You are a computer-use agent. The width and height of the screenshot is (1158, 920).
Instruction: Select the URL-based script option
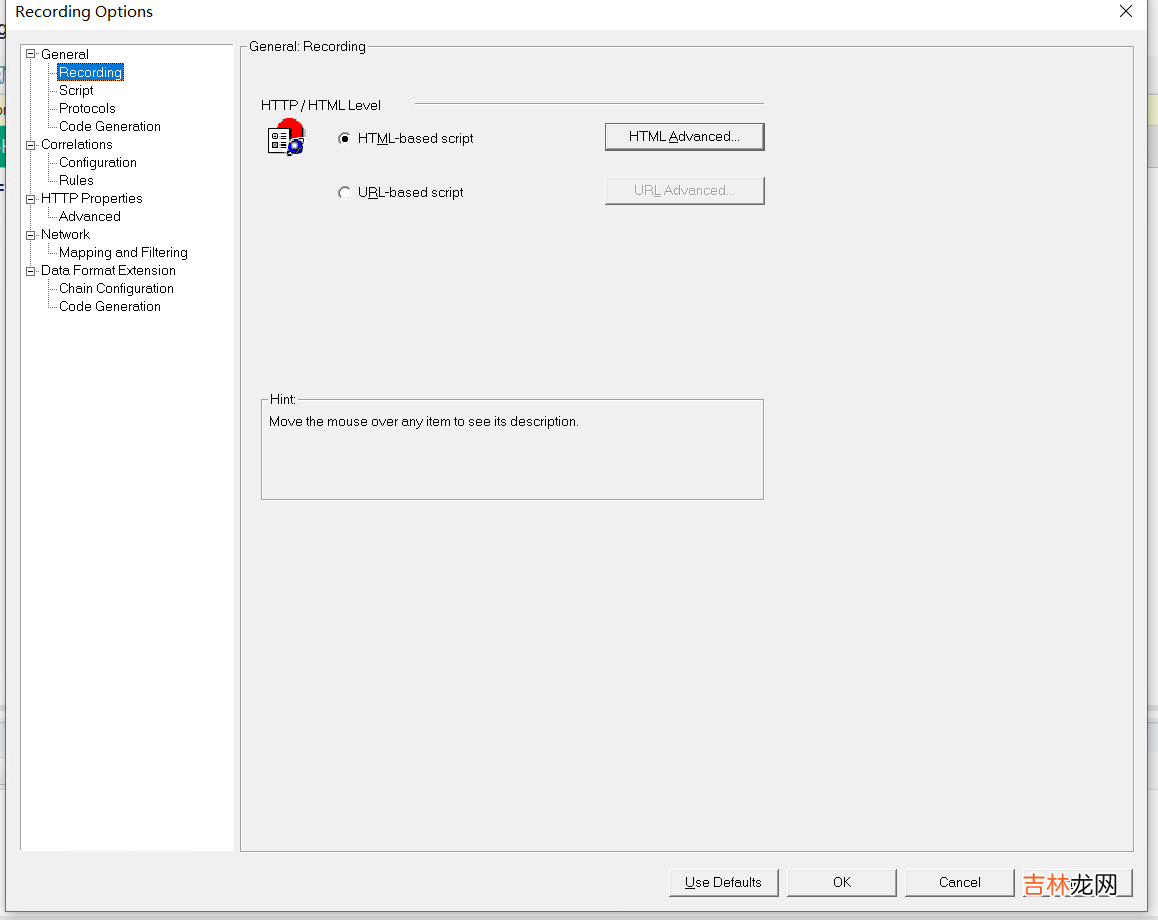pyautogui.click(x=344, y=193)
